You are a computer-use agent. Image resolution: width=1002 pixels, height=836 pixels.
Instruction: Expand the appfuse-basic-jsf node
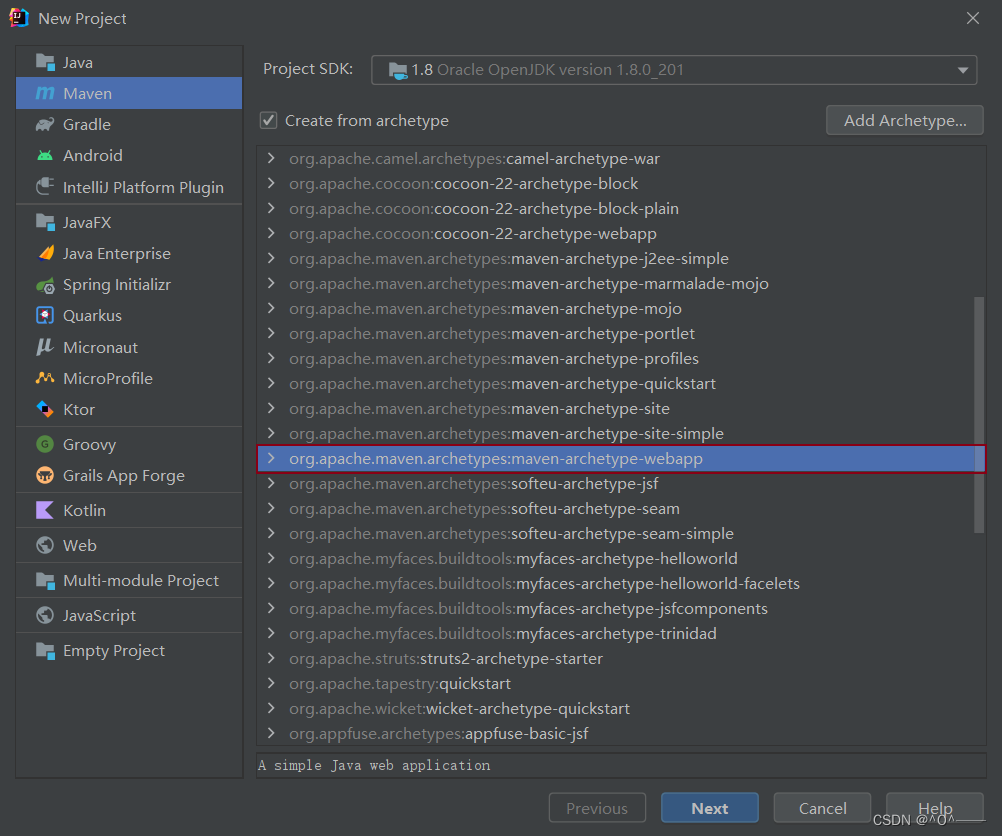pyautogui.click(x=271, y=733)
